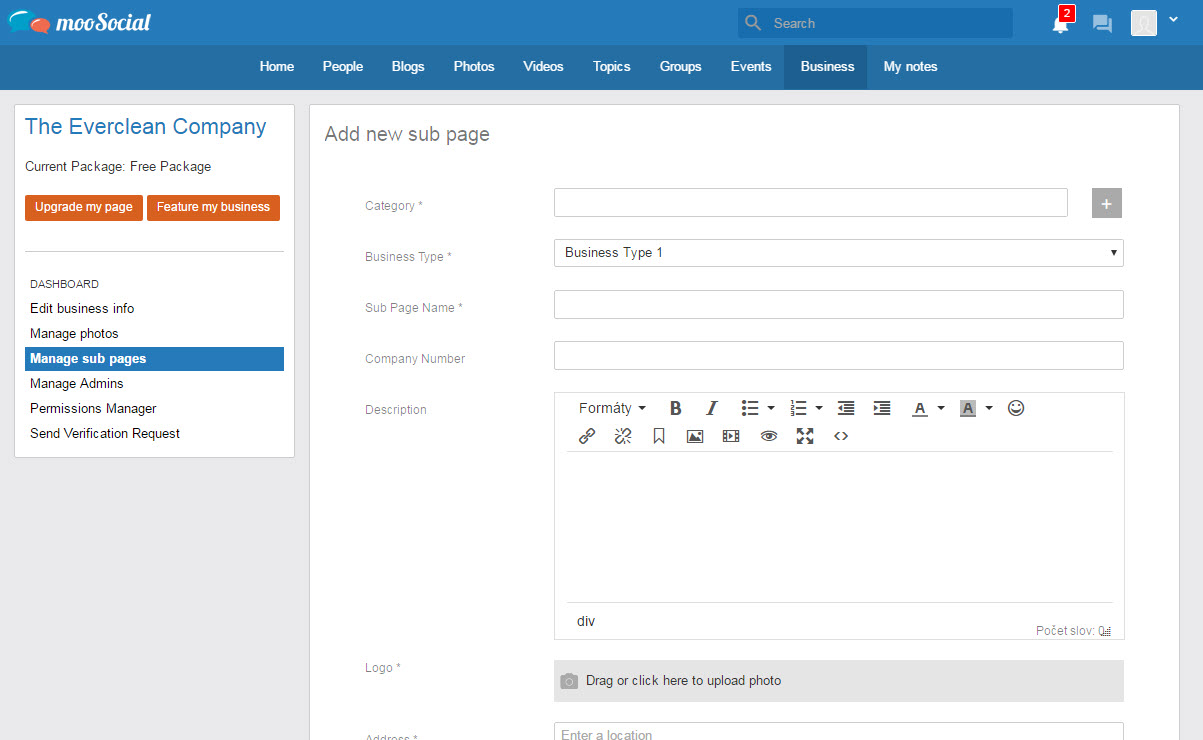This screenshot has width=1203, height=740.
Task: Click the decrease indent icon
Action: click(x=846, y=408)
